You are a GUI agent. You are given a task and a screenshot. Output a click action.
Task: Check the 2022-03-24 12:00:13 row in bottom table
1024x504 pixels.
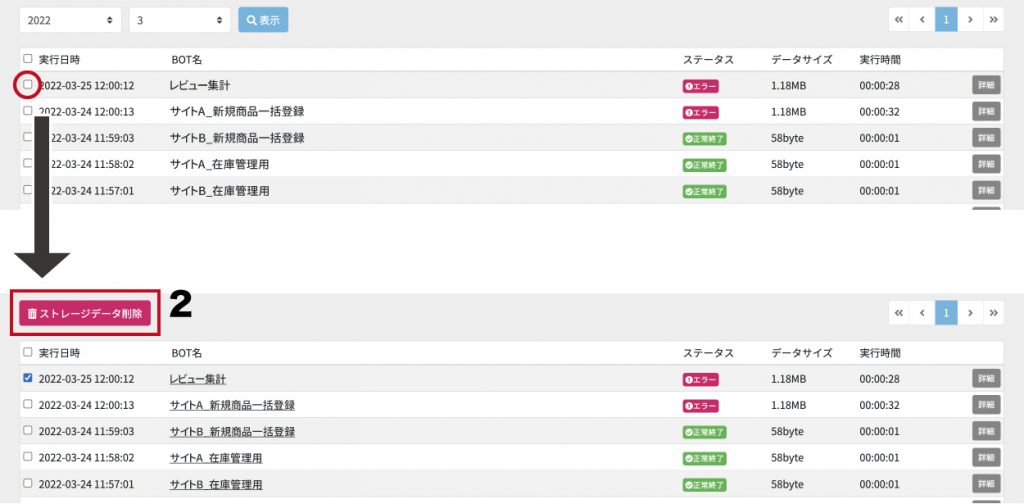point(27,403)
